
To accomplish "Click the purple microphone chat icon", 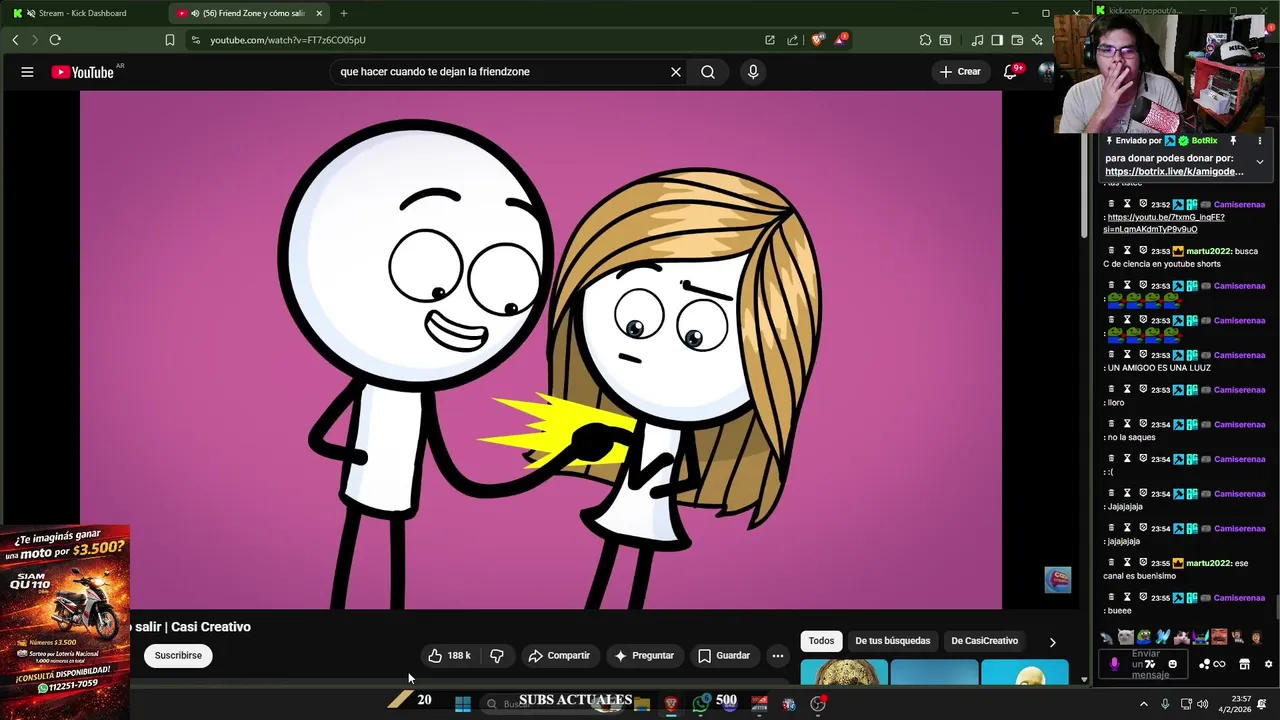I will (1114, 664).
